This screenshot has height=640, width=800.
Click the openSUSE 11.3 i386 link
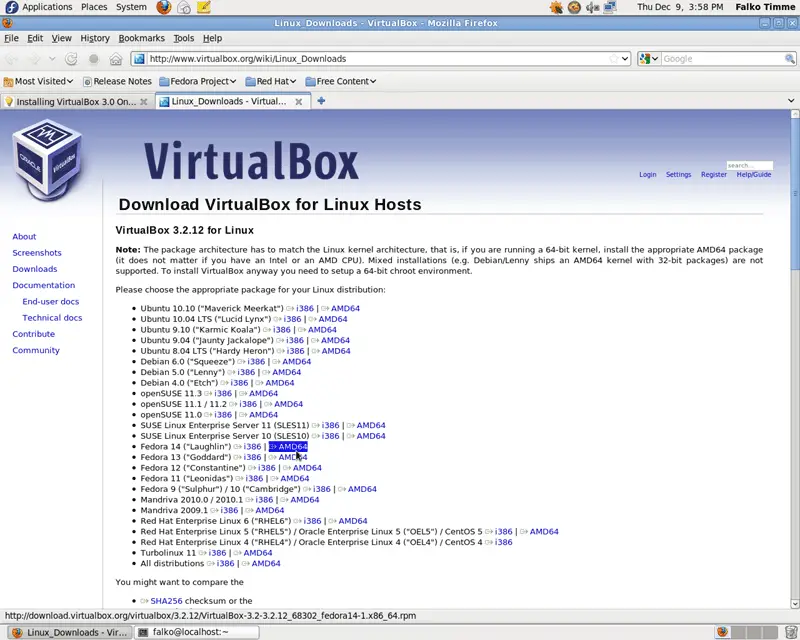pos(223,393)
